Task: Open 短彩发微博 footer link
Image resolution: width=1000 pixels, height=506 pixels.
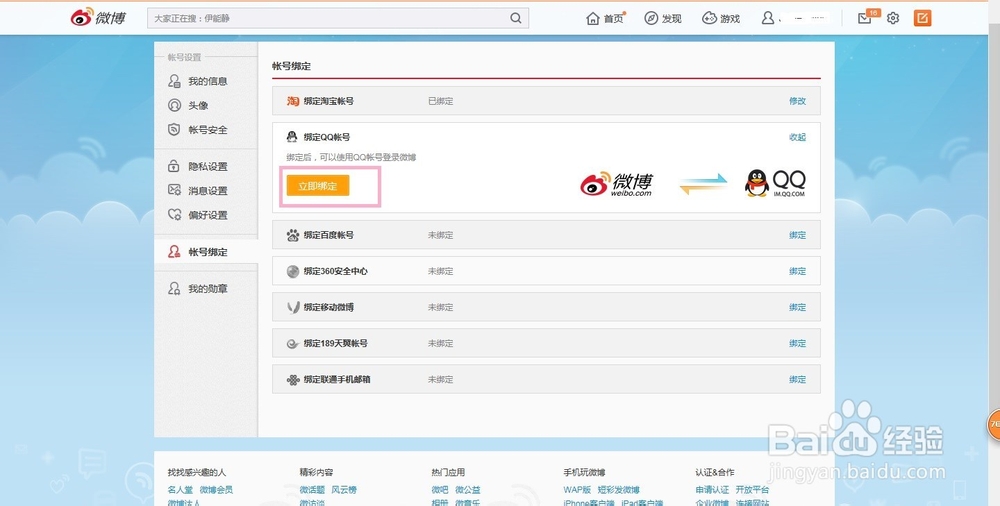Action: coord(619,490)
